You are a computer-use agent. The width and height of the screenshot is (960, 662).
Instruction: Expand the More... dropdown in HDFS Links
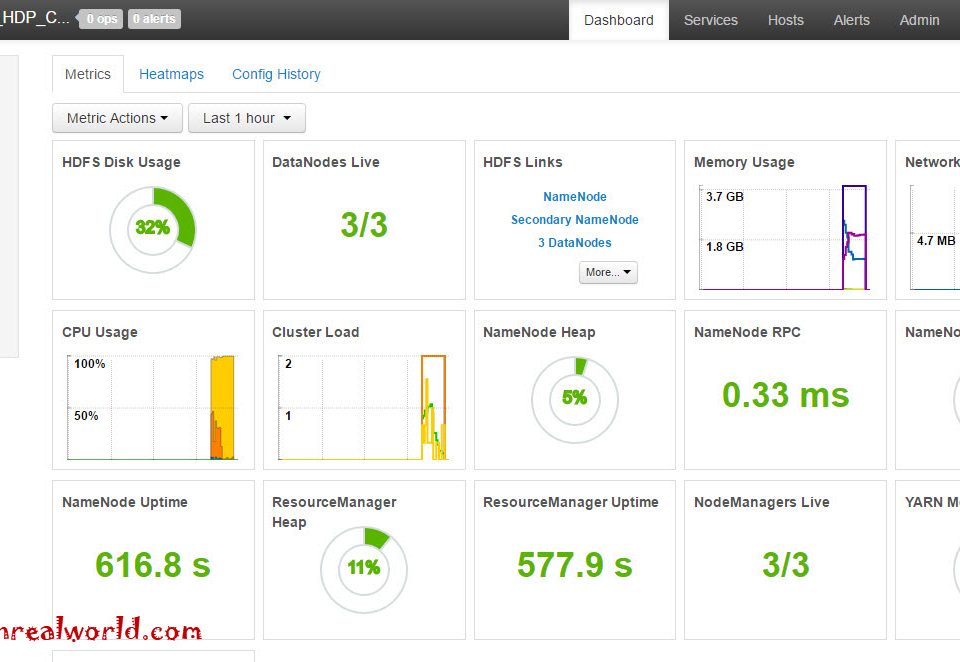[607, 272]
